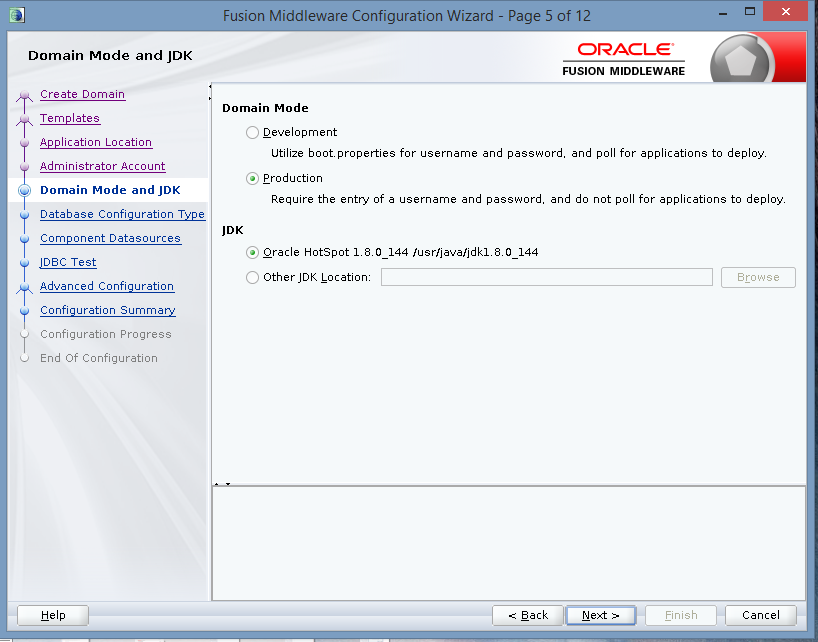The width and height of the screenshot is (818, 642).
Task: Click the Finish button
Action: point(681,615)
